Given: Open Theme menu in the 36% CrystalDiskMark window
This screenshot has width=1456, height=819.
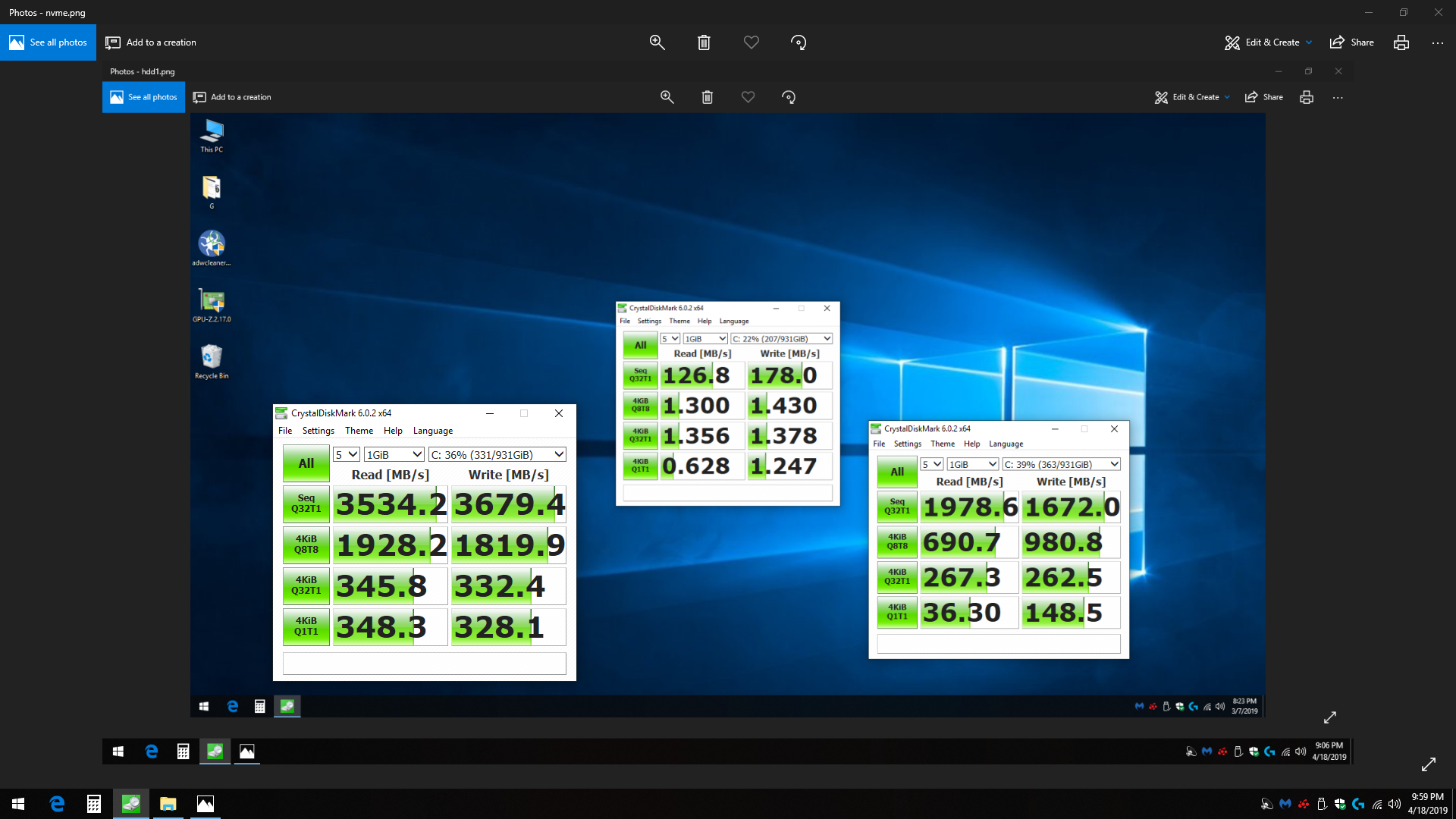Looking at the screenshot, I should (x=359, y=431).
